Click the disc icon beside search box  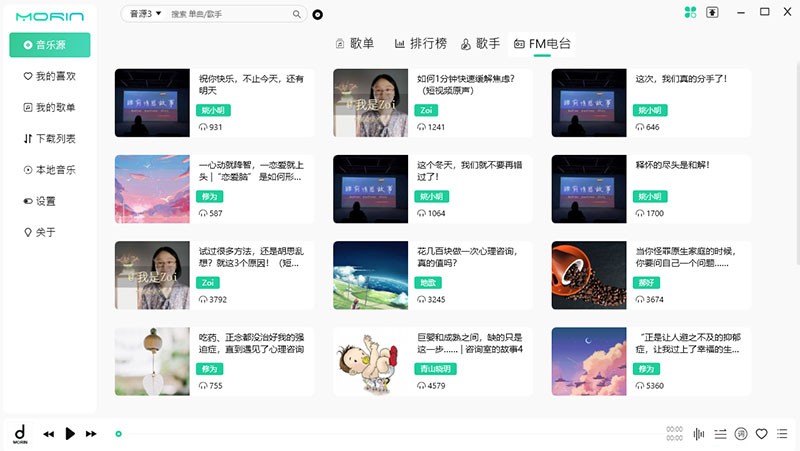coord(317,14)
